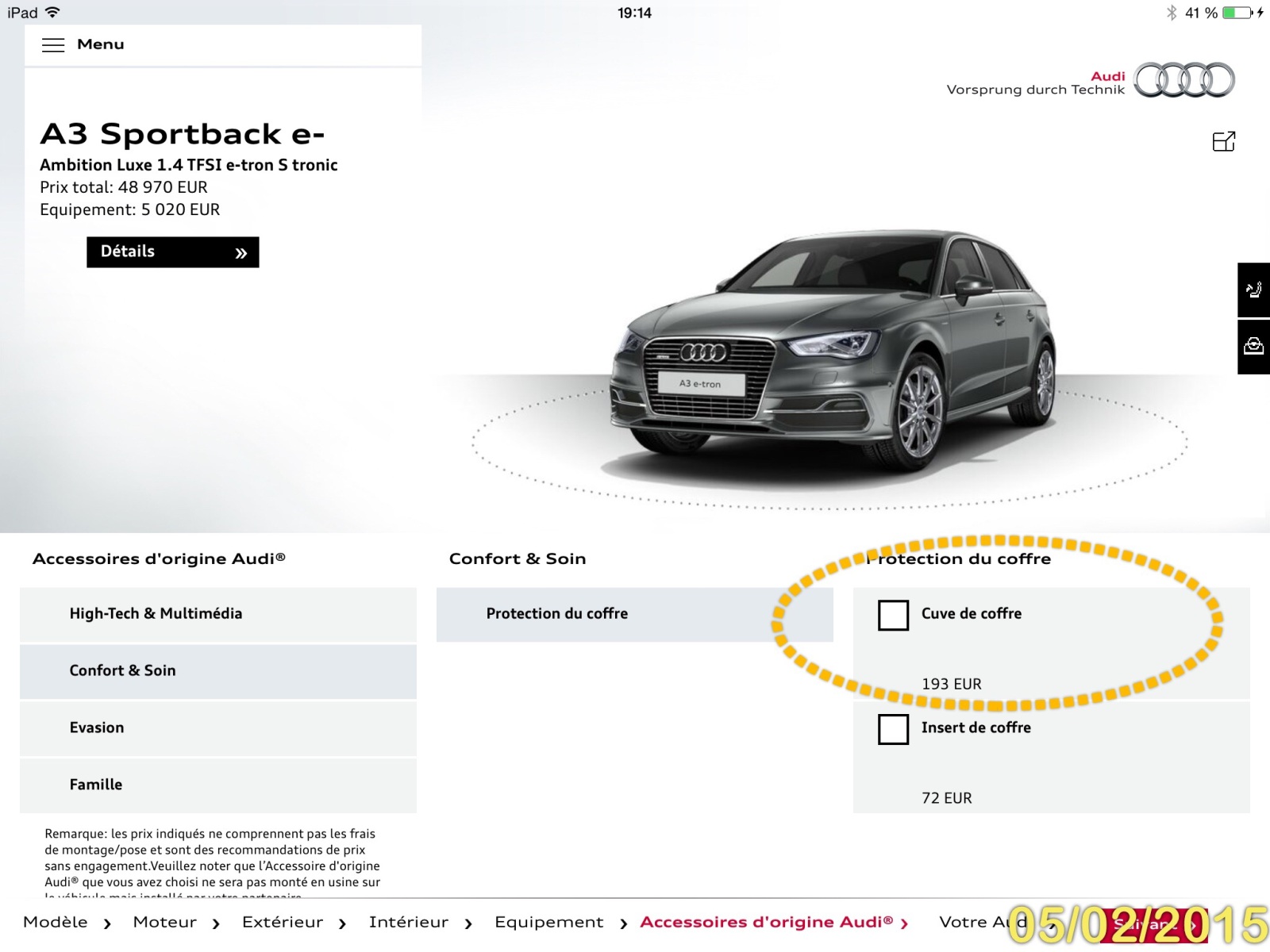Click the 193 EUR price
The height and width of the screenshot is (952, 1270).
click(x=952, y=684)
